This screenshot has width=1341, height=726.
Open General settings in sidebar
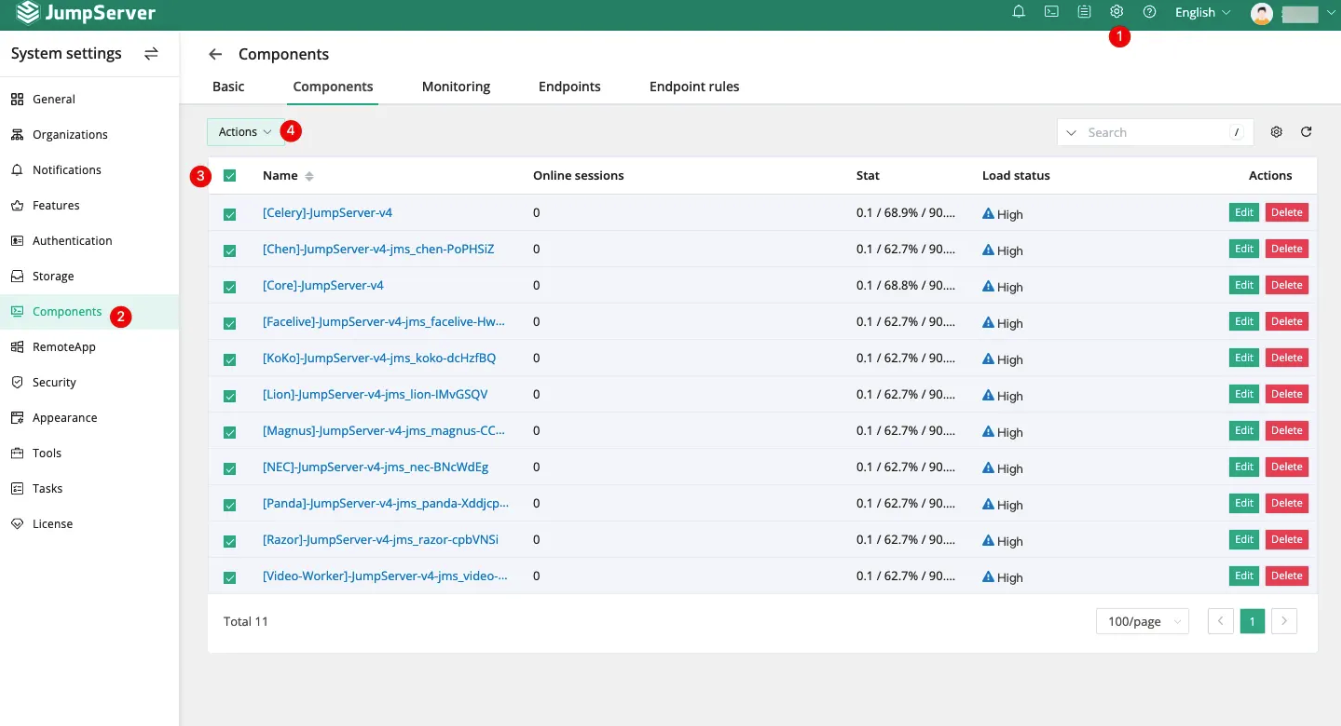(89, 99)
